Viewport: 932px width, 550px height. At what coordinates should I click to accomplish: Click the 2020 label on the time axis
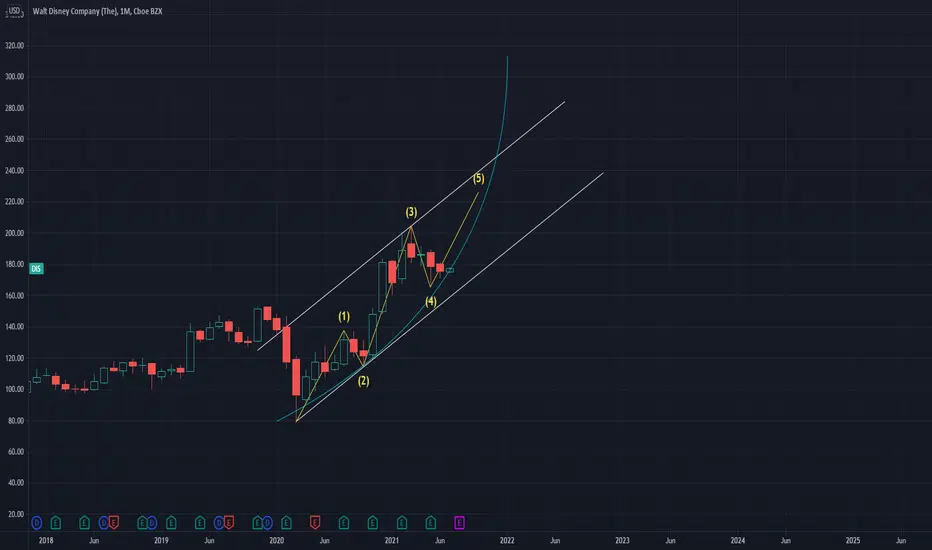[x=276, y=540]
